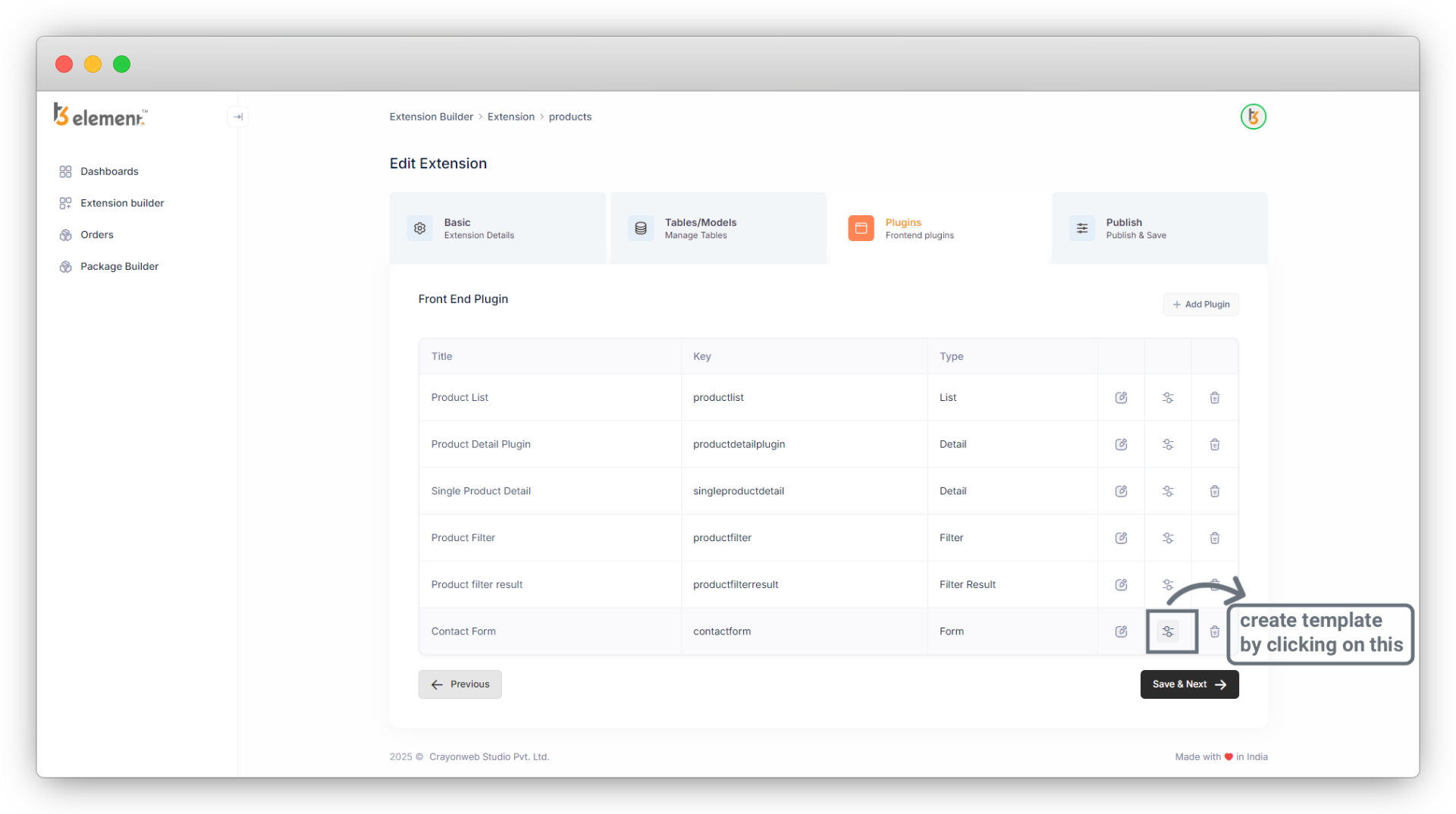Collapse the sidebar with arrow icon
Image resolution: width=1456 pixels, height=814 pixels.
point(237,117)
